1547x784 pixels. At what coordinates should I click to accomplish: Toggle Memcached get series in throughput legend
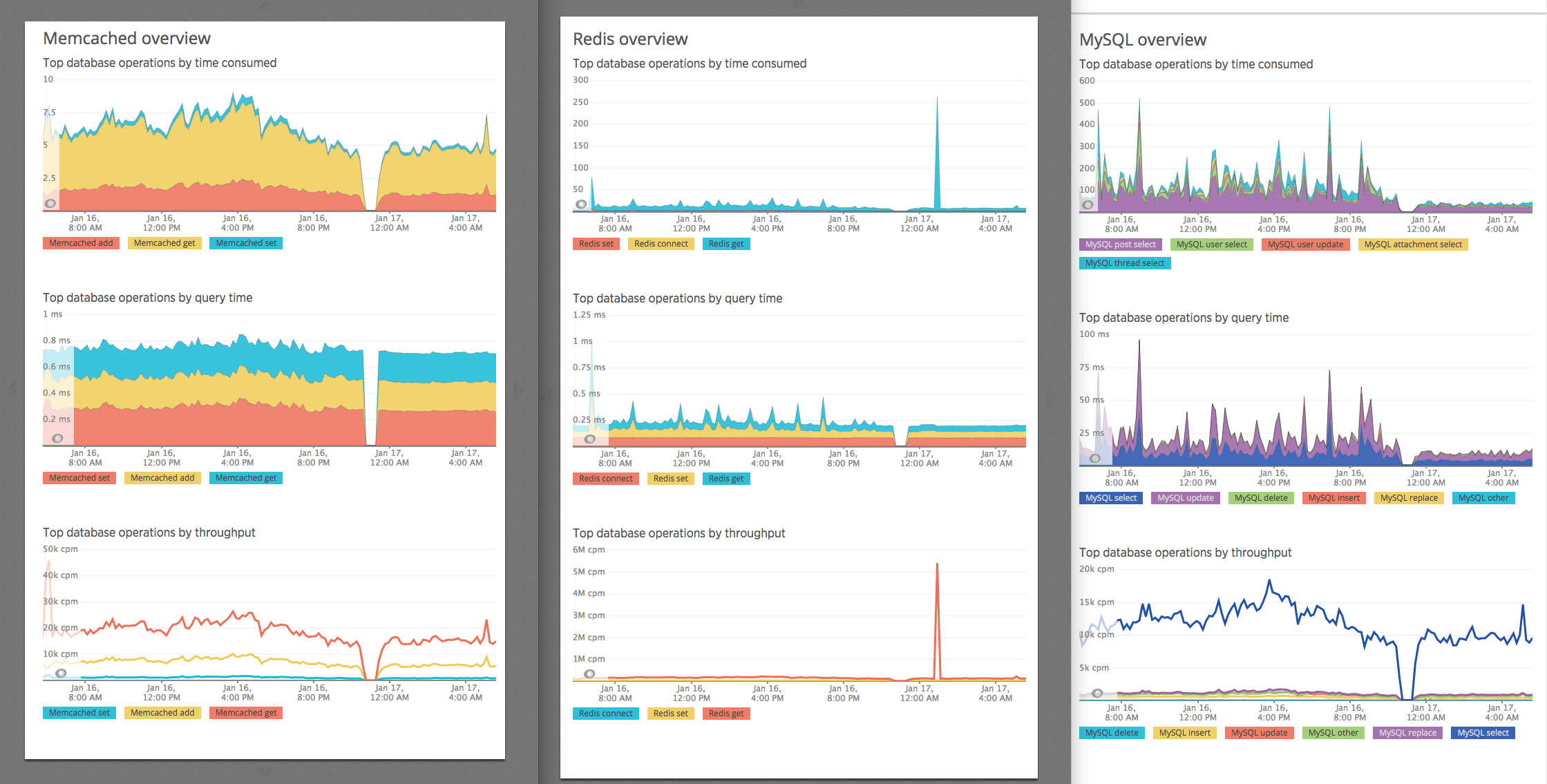pos(246,713)
